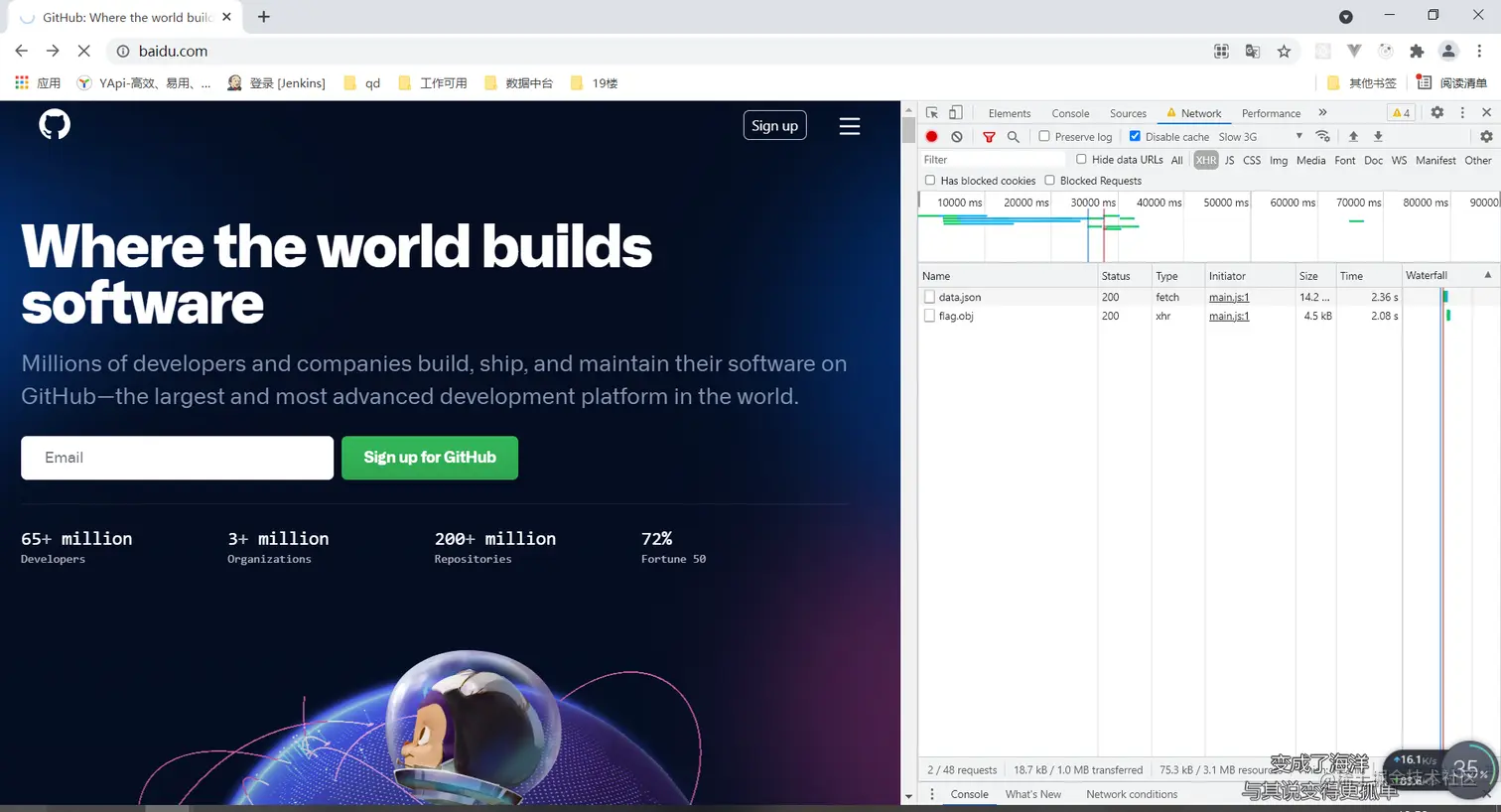The image size is (1501, 812).
Task: Open the Extensions puzzle-piece menu
Action: [1417, 51]
